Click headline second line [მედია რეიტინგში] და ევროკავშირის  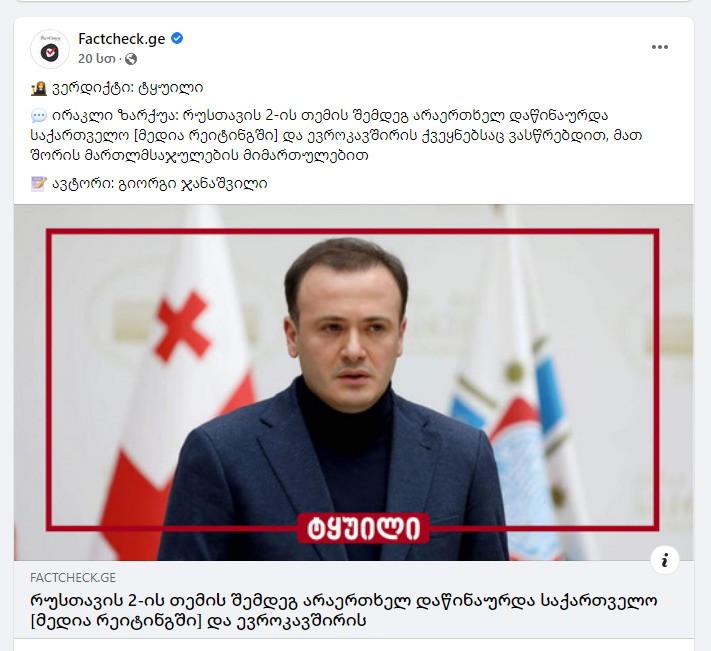[x=198, y=621]
